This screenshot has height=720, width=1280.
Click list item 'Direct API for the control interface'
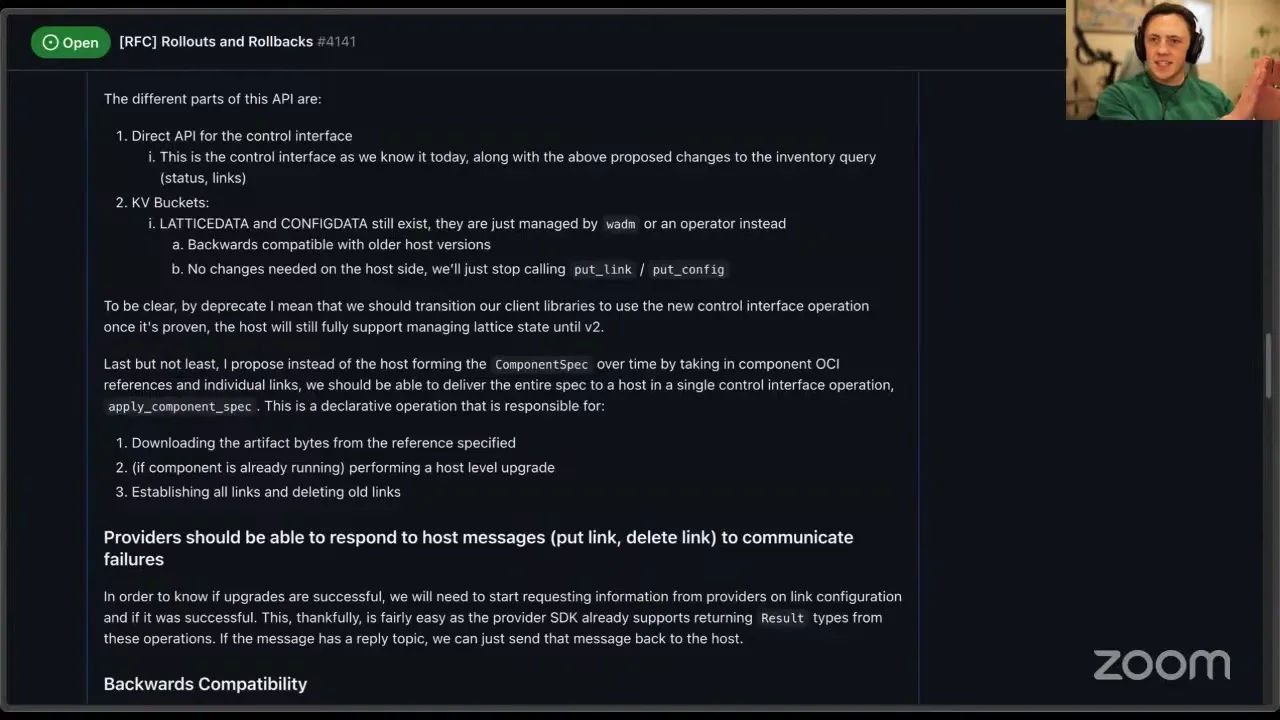pyautogui.click(x=241, y=136)
